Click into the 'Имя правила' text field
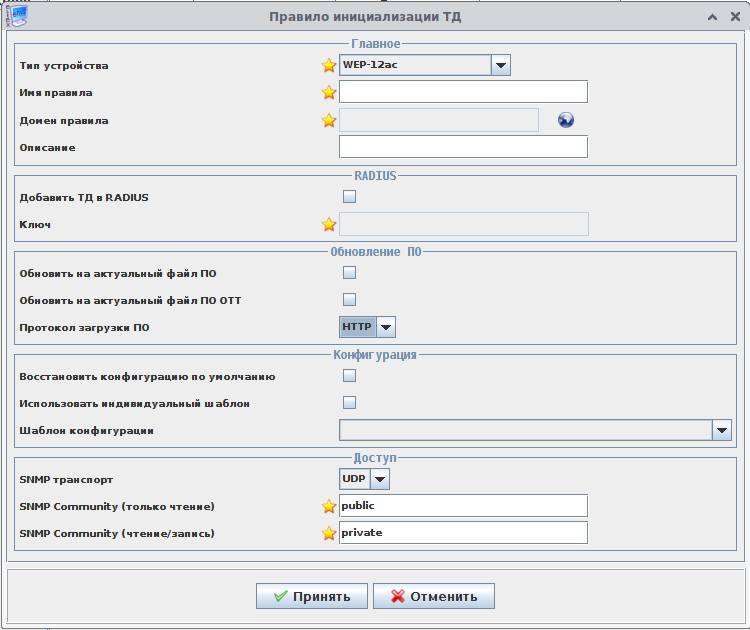This screenshot has width=750, height=630. 463,93
